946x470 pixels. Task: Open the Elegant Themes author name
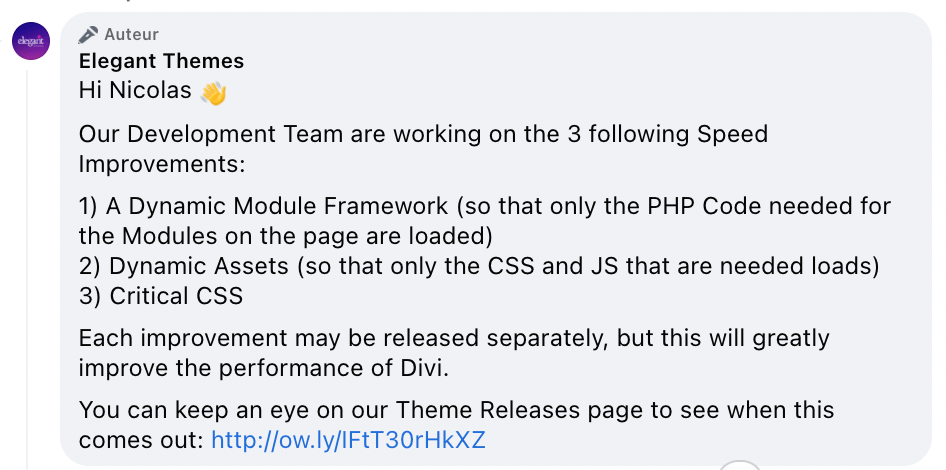tap(161, 61)
